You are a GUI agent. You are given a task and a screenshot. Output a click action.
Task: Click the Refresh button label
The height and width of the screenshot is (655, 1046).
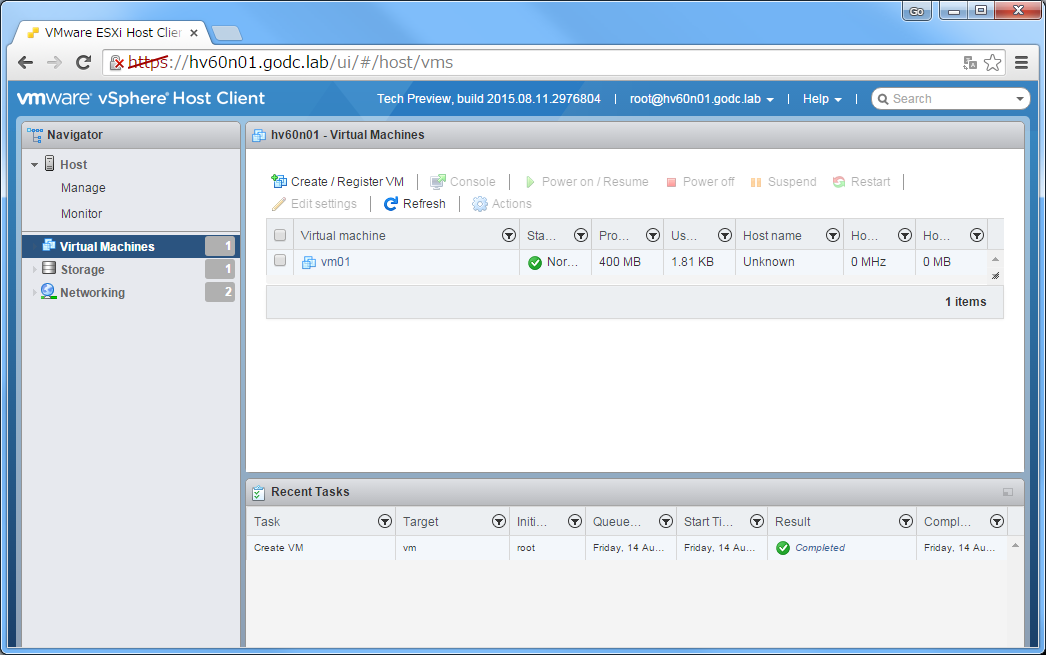pyautogui.click(x=424, y=203)
